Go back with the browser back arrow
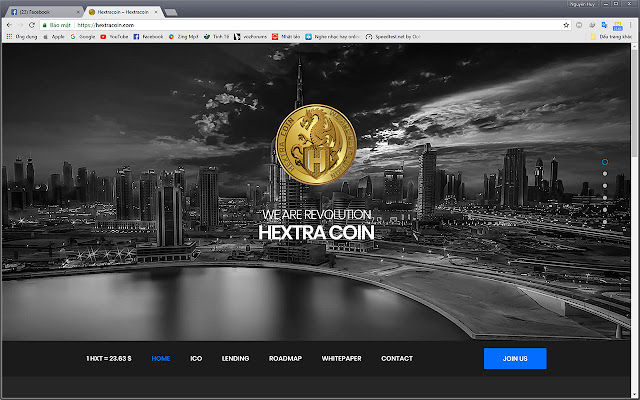Viewport: 640px width, 400px height. (9, 25)
